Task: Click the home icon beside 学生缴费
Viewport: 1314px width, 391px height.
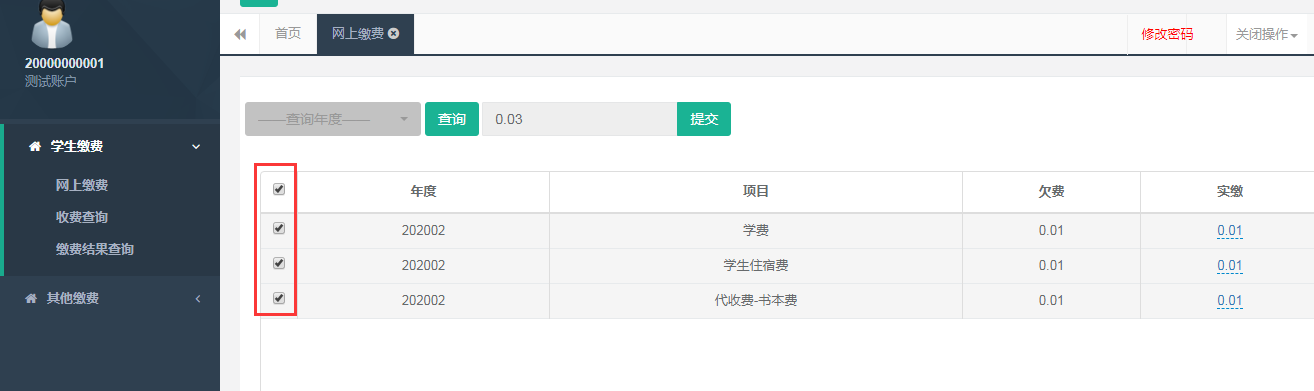Action: point(35,147)
